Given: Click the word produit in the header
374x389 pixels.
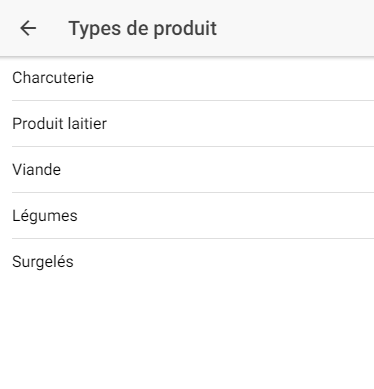Looking at the screenshot, I should (x=185, y=28).
